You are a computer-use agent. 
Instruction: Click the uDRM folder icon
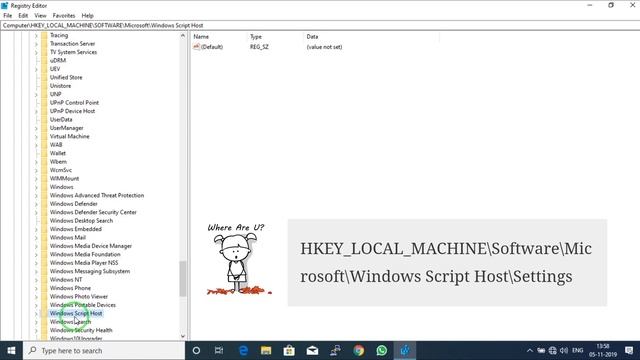[x=44, y=60]
